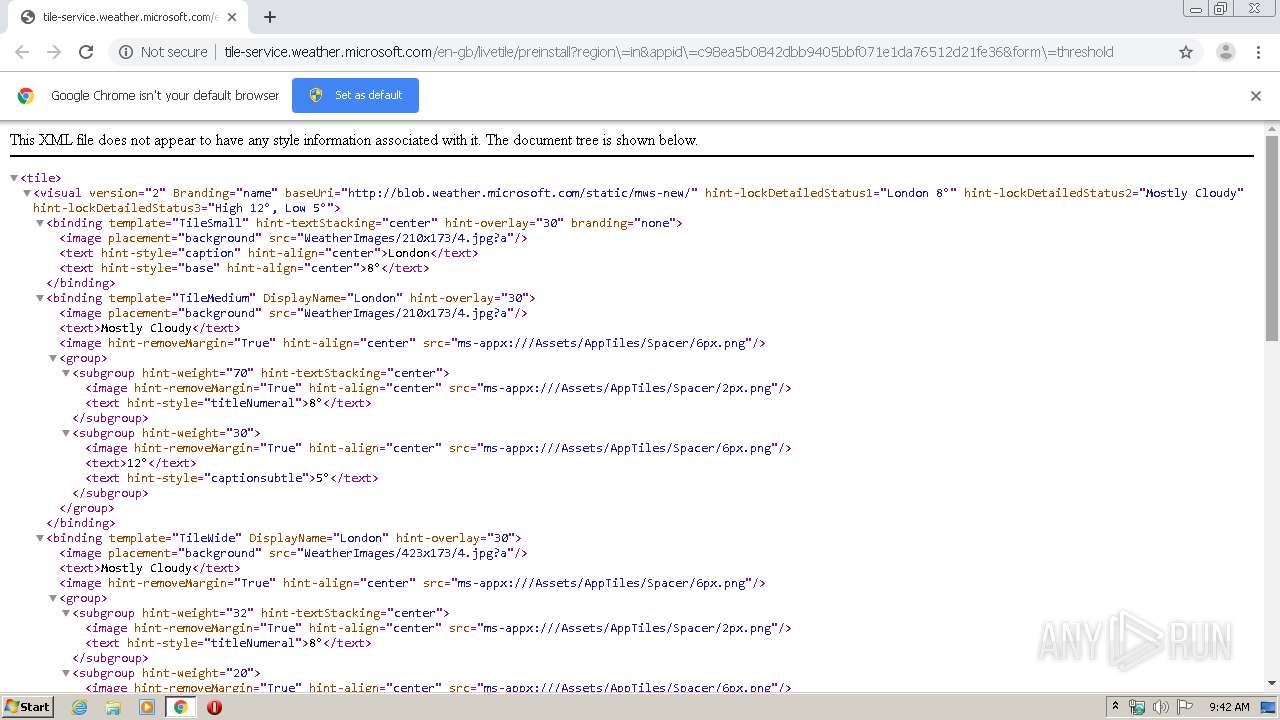Open the red antivirus taskbar icon
1280x720 pixels.
point(214,707)
